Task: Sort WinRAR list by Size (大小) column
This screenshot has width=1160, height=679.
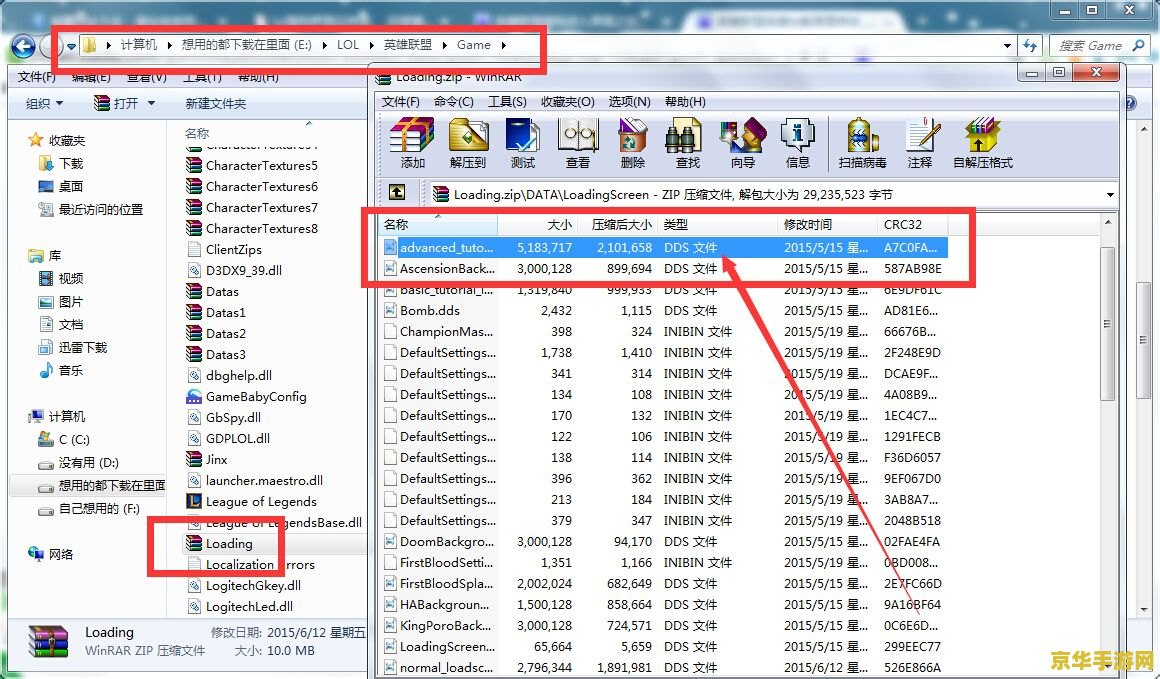Action: point(538,224)
